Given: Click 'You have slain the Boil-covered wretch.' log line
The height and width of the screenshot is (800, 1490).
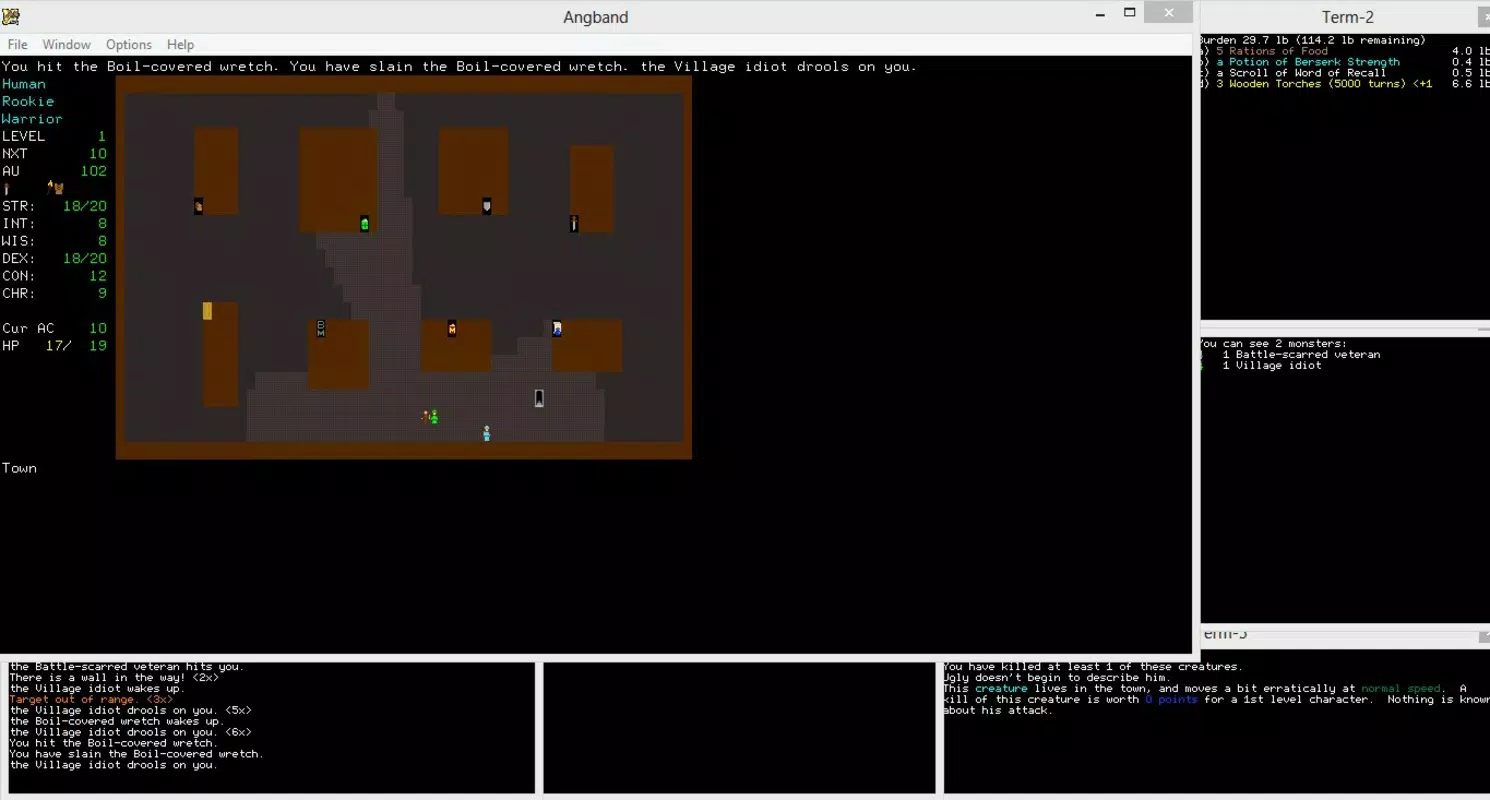Looking at the screenshot, I should [x=136, y=754].
